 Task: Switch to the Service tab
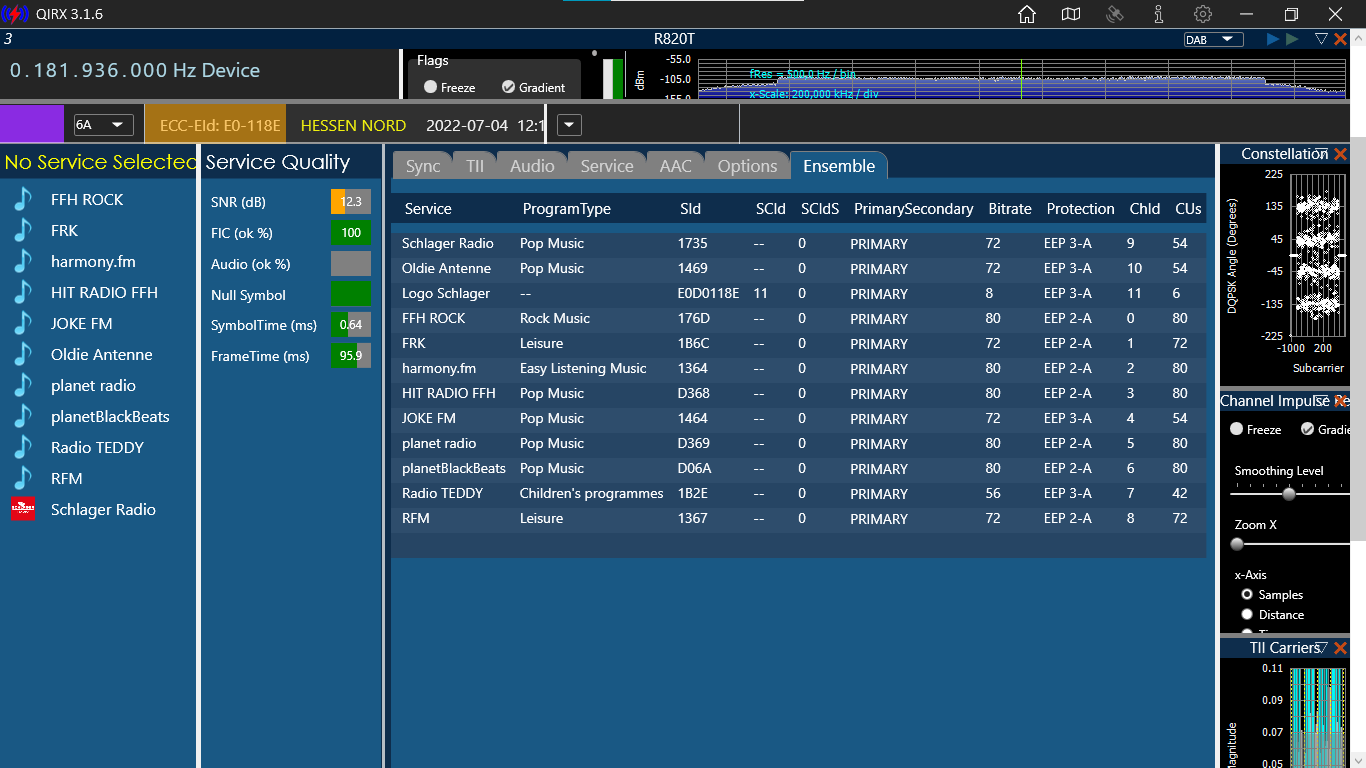click(607, 166)
